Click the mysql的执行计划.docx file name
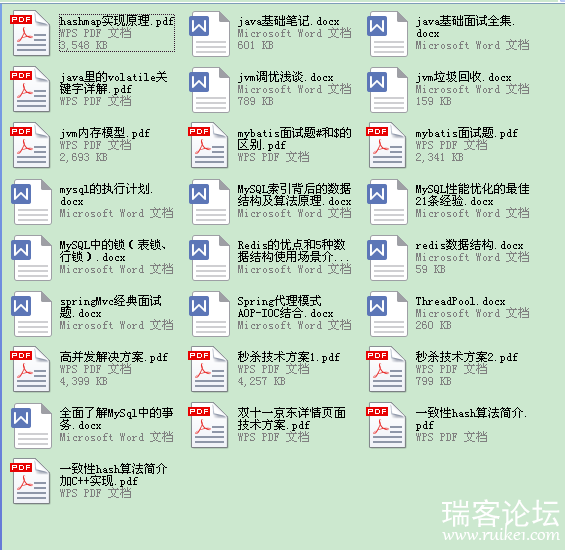 tap(107, 195)
